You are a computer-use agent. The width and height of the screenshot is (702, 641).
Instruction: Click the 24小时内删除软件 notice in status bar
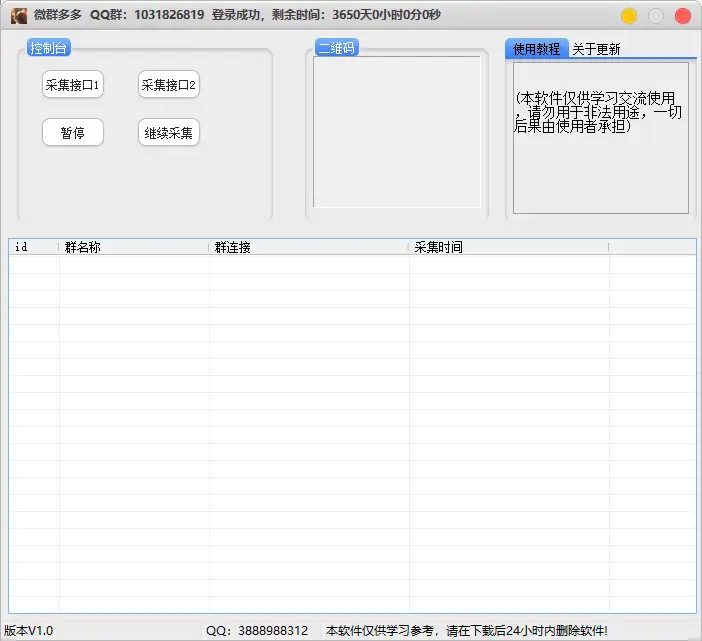pos(467,631)
